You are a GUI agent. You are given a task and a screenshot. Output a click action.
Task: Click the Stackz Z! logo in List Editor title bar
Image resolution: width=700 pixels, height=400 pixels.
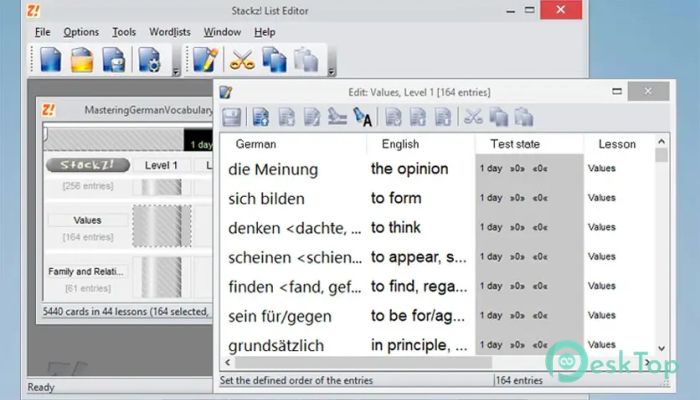coord(33,10)
